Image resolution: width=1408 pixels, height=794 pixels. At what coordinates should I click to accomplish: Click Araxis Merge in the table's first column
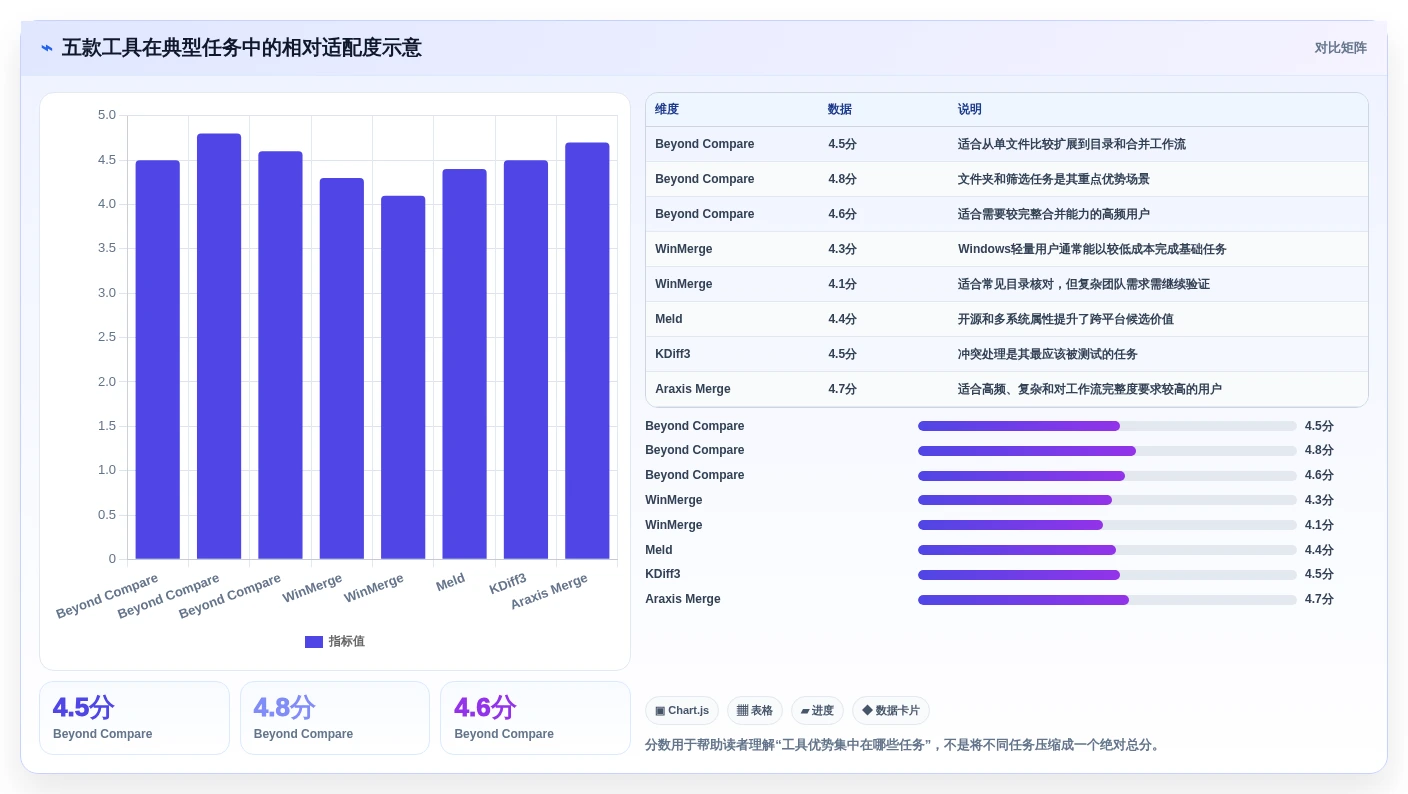pos(693,389)
